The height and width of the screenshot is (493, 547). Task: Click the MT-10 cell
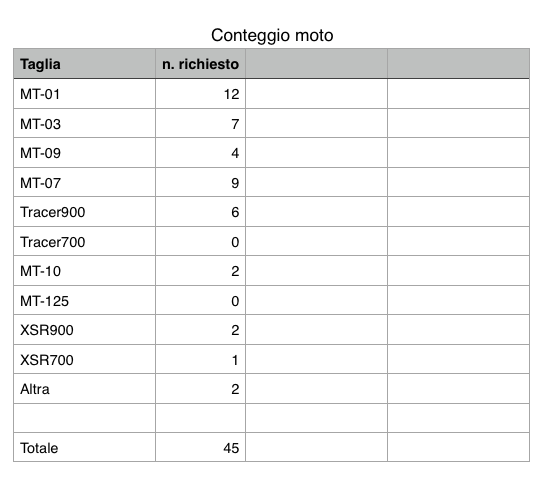pos(84,270)
